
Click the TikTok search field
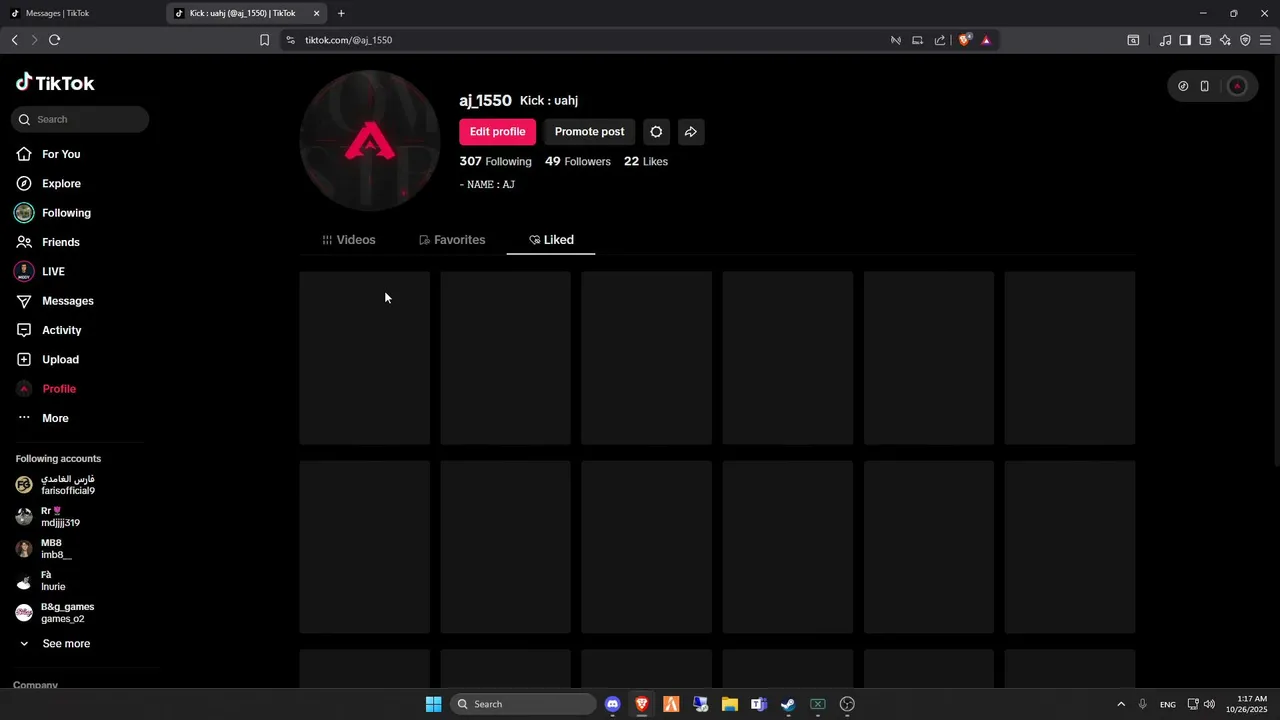pos(80,119)
